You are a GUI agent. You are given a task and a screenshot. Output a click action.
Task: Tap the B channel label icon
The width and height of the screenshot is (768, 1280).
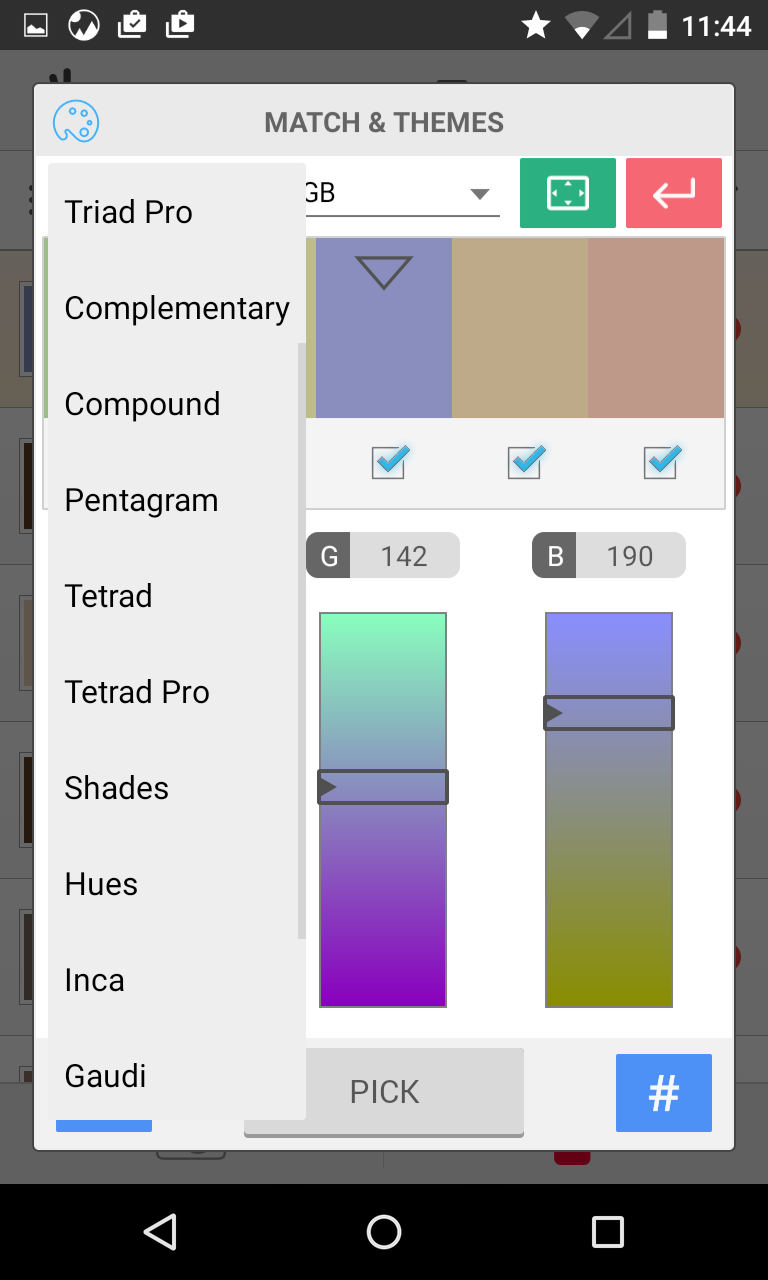(x=554, y=555)
